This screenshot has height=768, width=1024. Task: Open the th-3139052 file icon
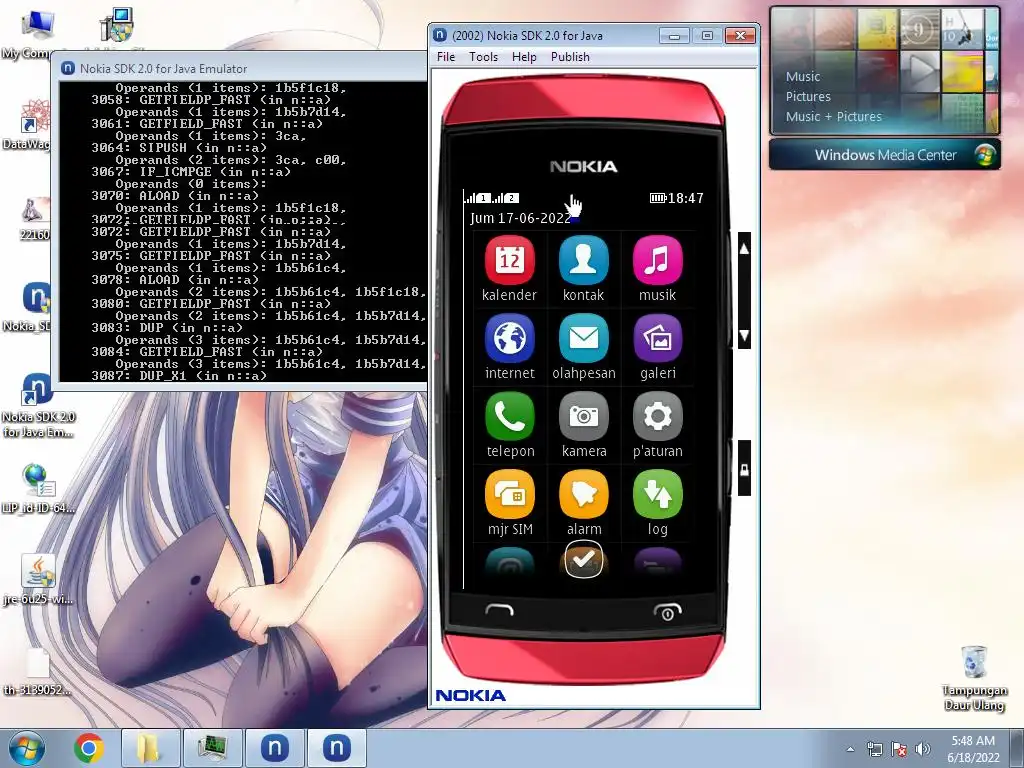pyautogui.click(x=37, y=671)
